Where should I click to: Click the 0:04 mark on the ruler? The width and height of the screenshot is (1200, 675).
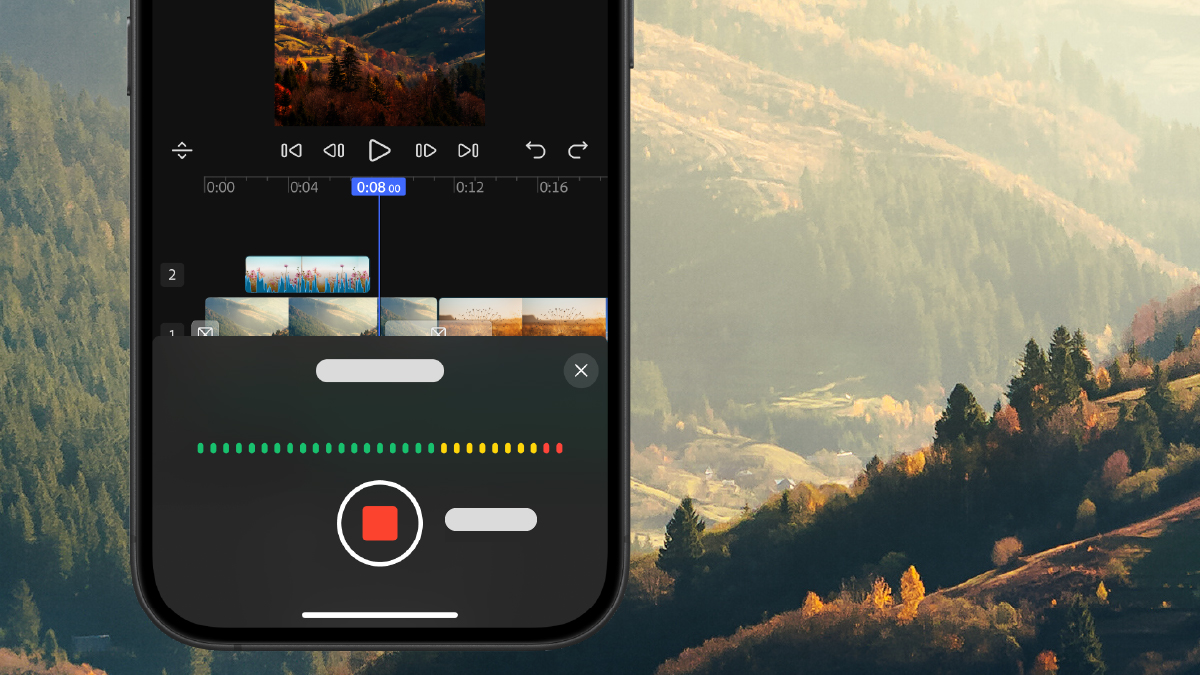click(x=303, y=187)
